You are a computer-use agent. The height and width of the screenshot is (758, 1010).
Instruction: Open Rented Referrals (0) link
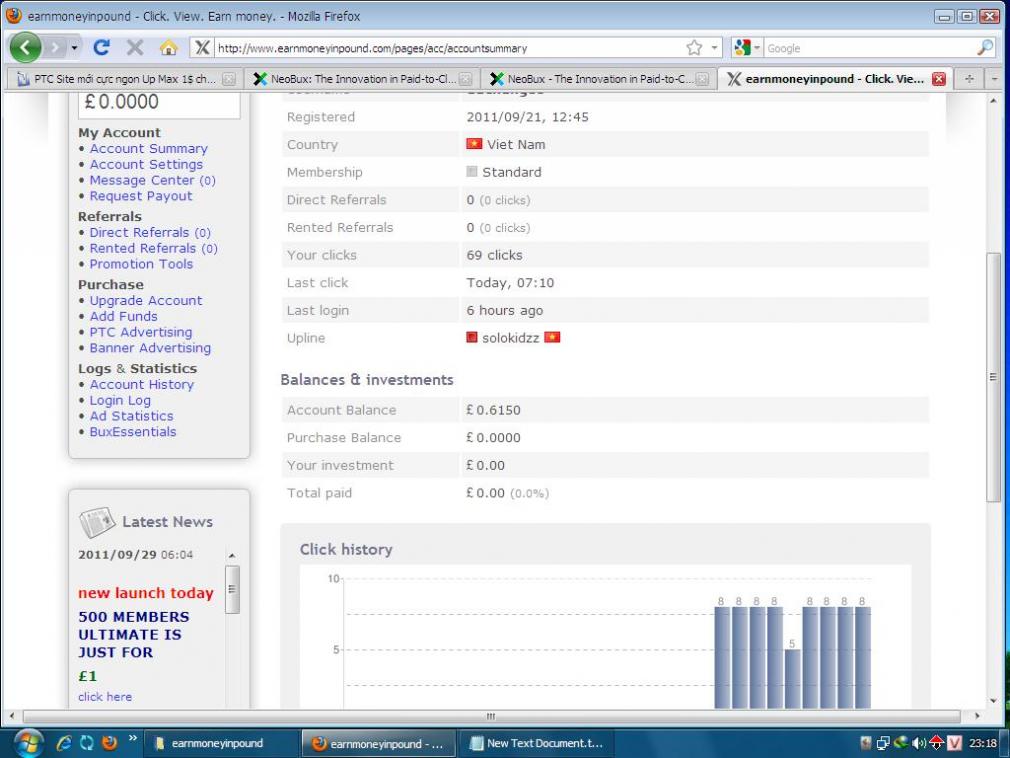click(x=153, y=248)
